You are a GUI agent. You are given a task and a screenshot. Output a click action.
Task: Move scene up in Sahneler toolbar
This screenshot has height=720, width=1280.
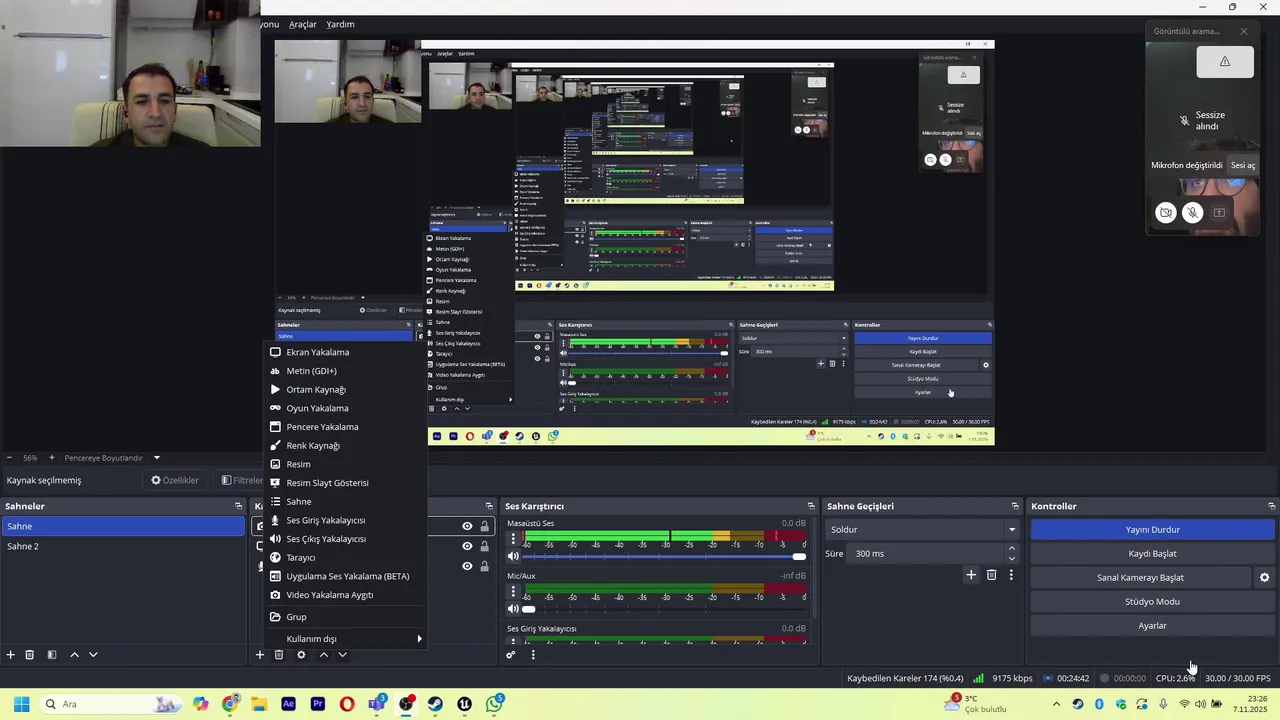point(74,655)
